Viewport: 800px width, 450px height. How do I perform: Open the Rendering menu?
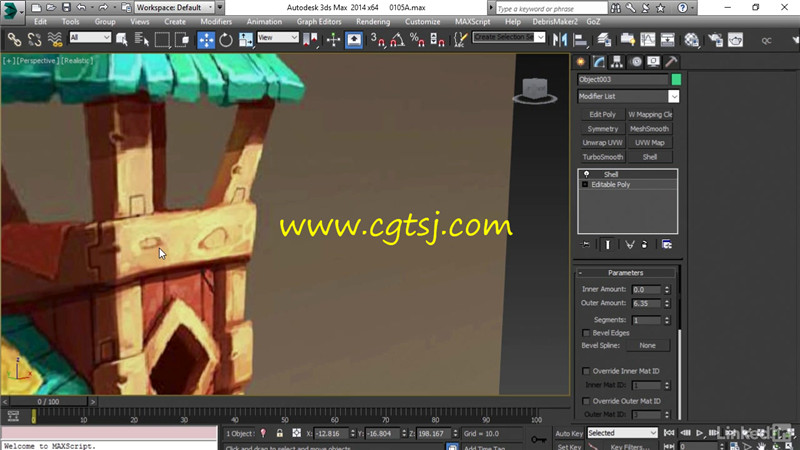[x=373, y=21]
